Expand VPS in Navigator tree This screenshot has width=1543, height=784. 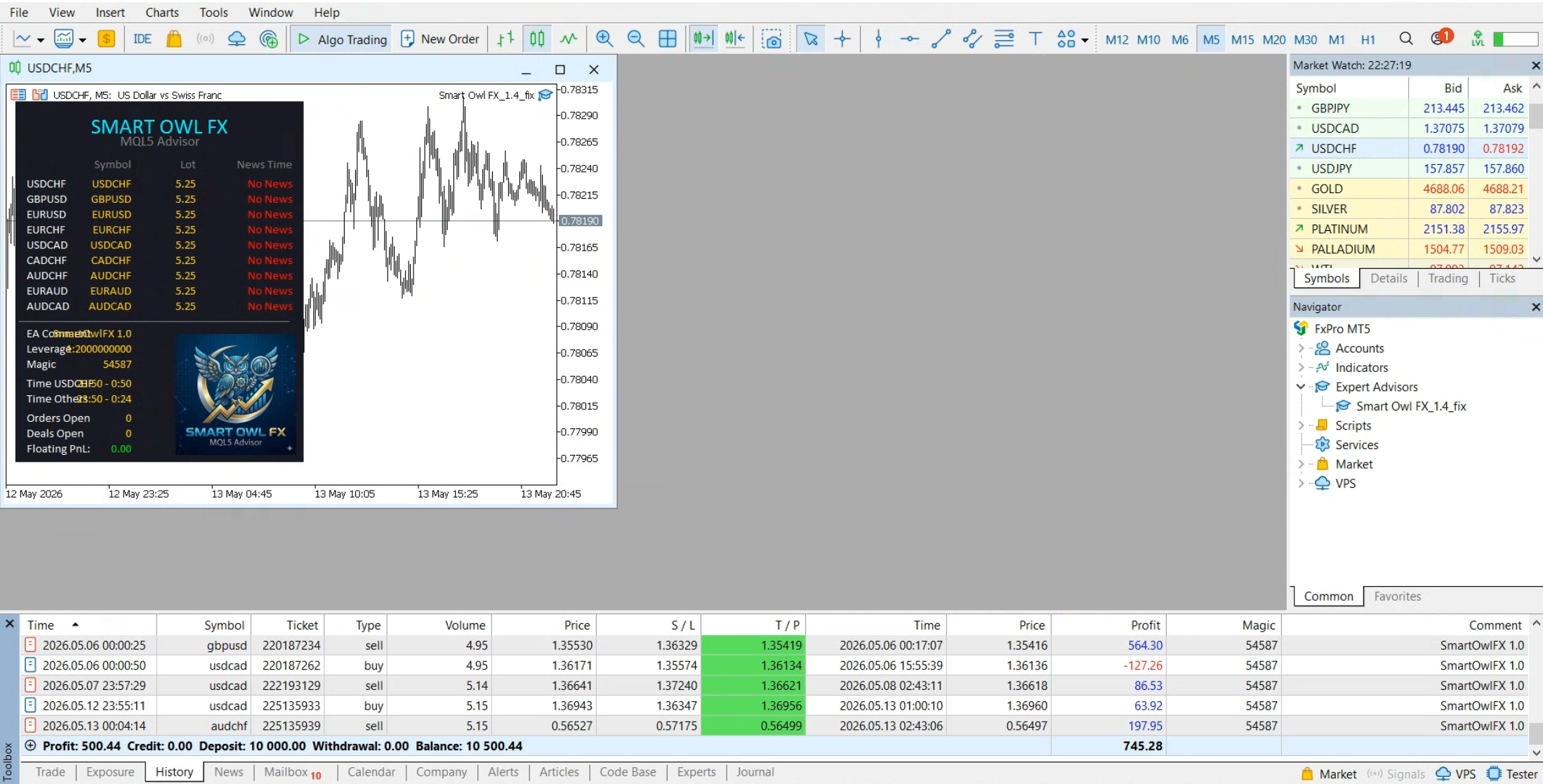pos(1301,484)
